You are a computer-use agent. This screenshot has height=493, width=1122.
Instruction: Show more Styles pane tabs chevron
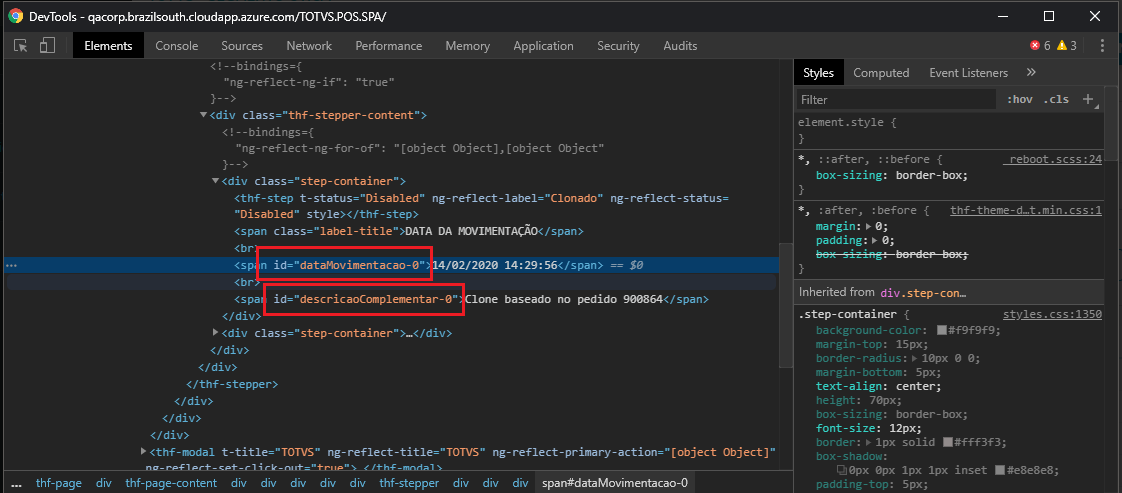point(1031,73)
